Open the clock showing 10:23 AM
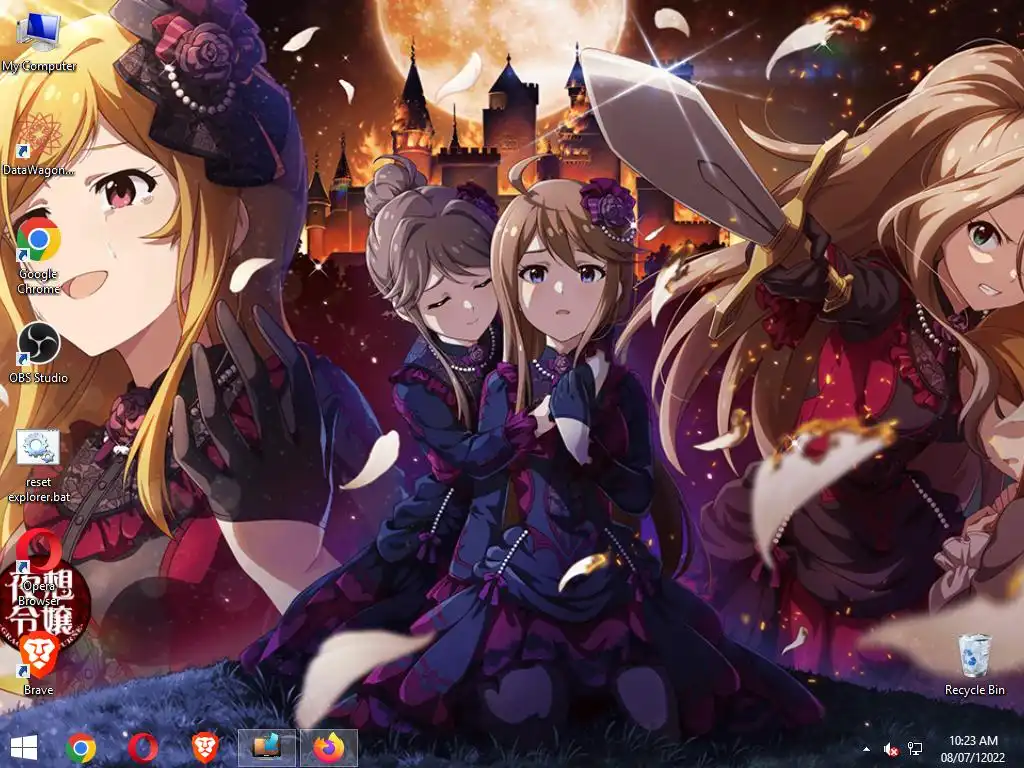The image size is (1024, 768). coord(972,748)
